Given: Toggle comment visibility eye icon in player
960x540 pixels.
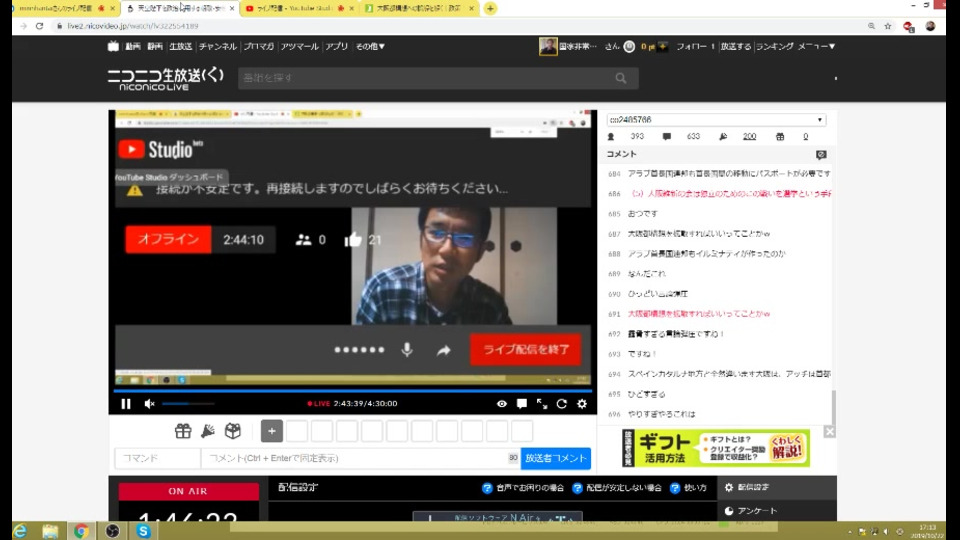Looking at the screenshot, I should [501, 403].
